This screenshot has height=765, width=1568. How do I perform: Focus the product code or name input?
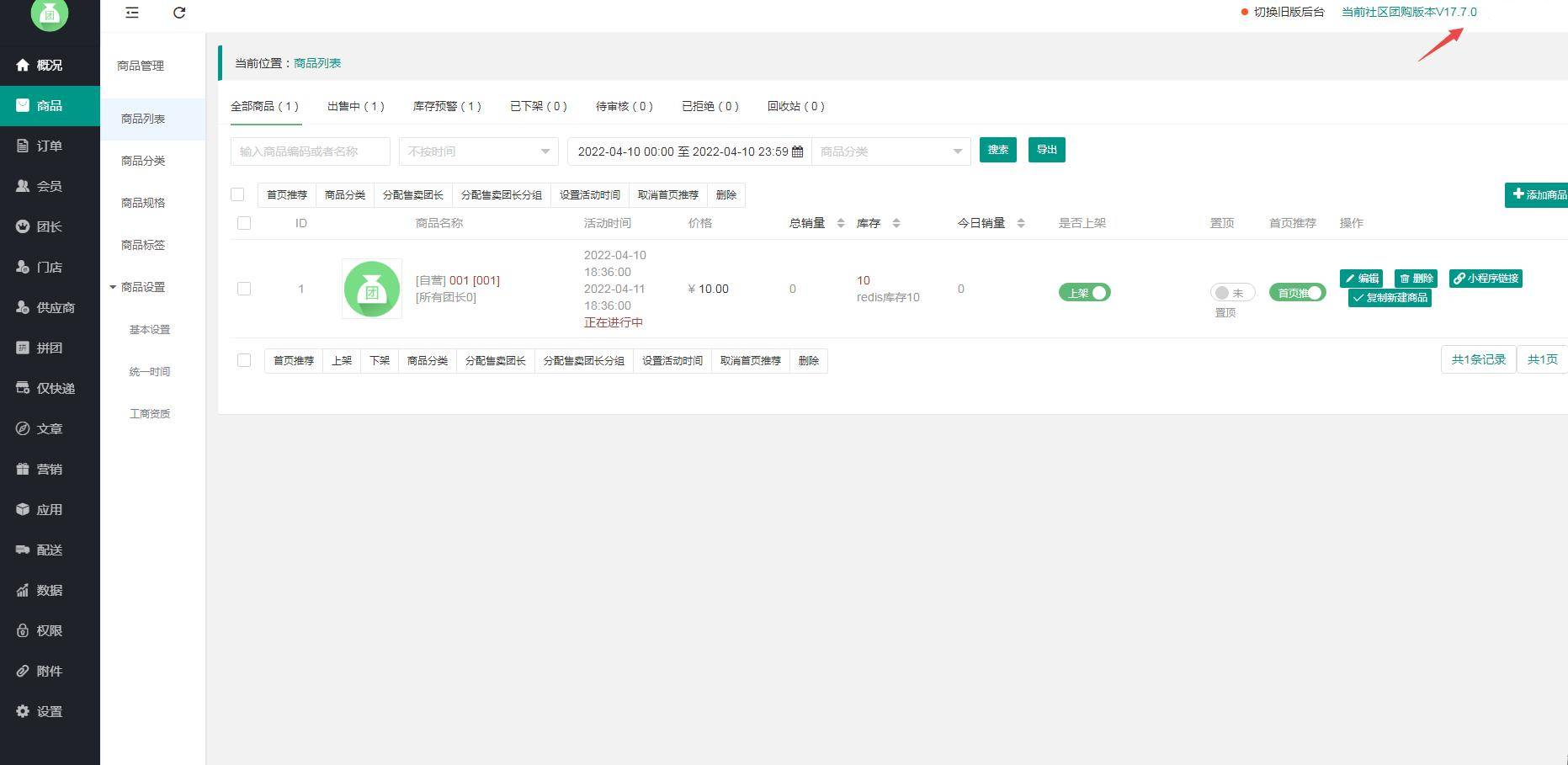[311, 151]
